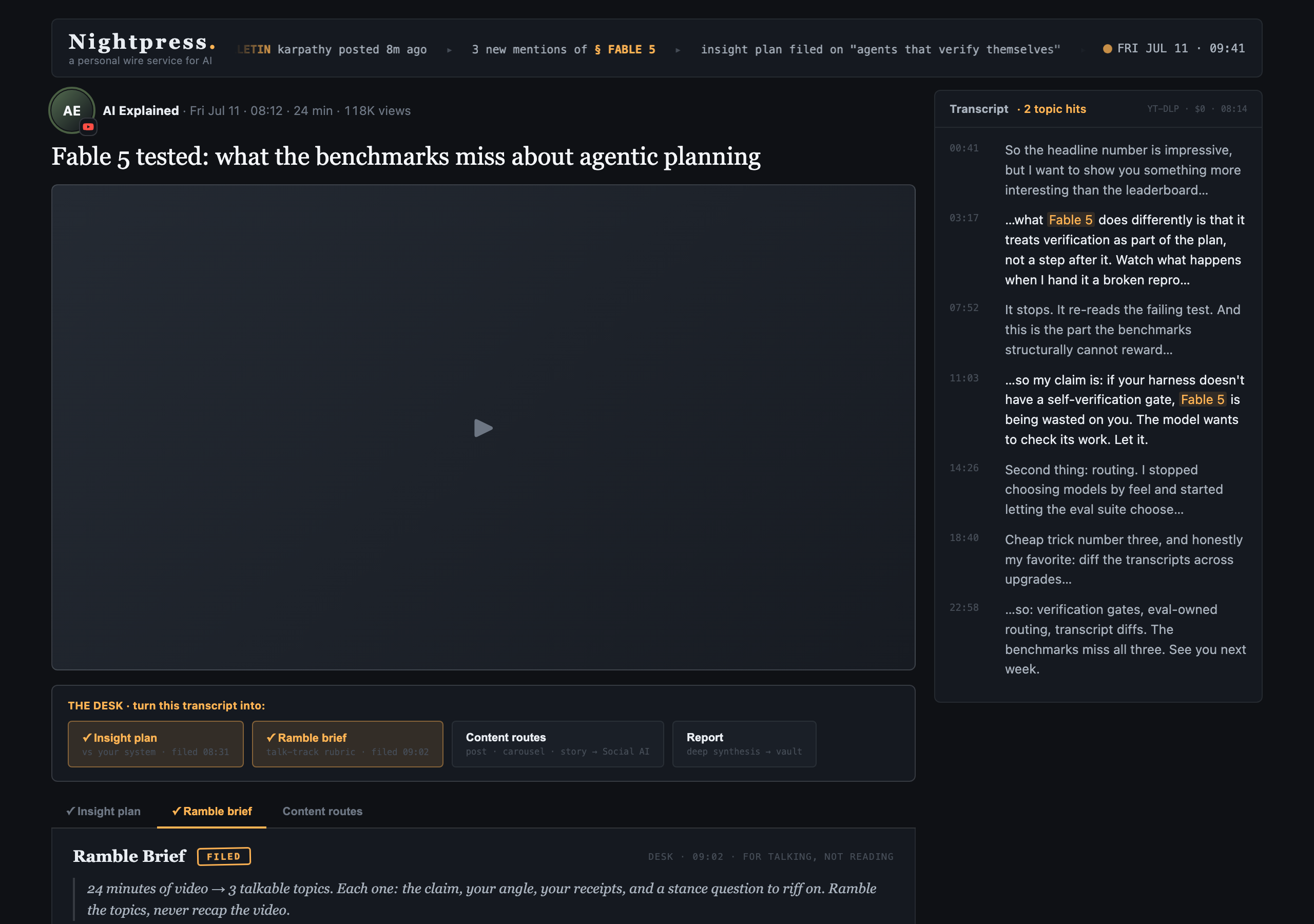This screenshot has height=924, width=1314.
Task: Switch to the Content routes tab
Action: (322, 811)
